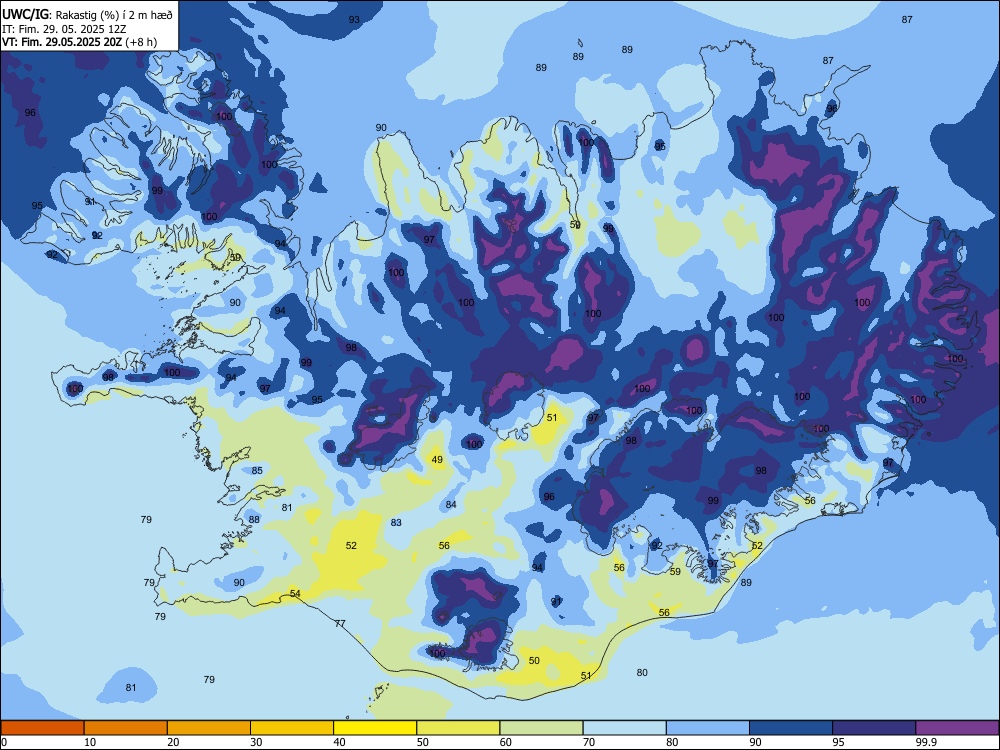Click the legend tick label 0
This screenshot has width=1000, height=750.
coord(4,742)
